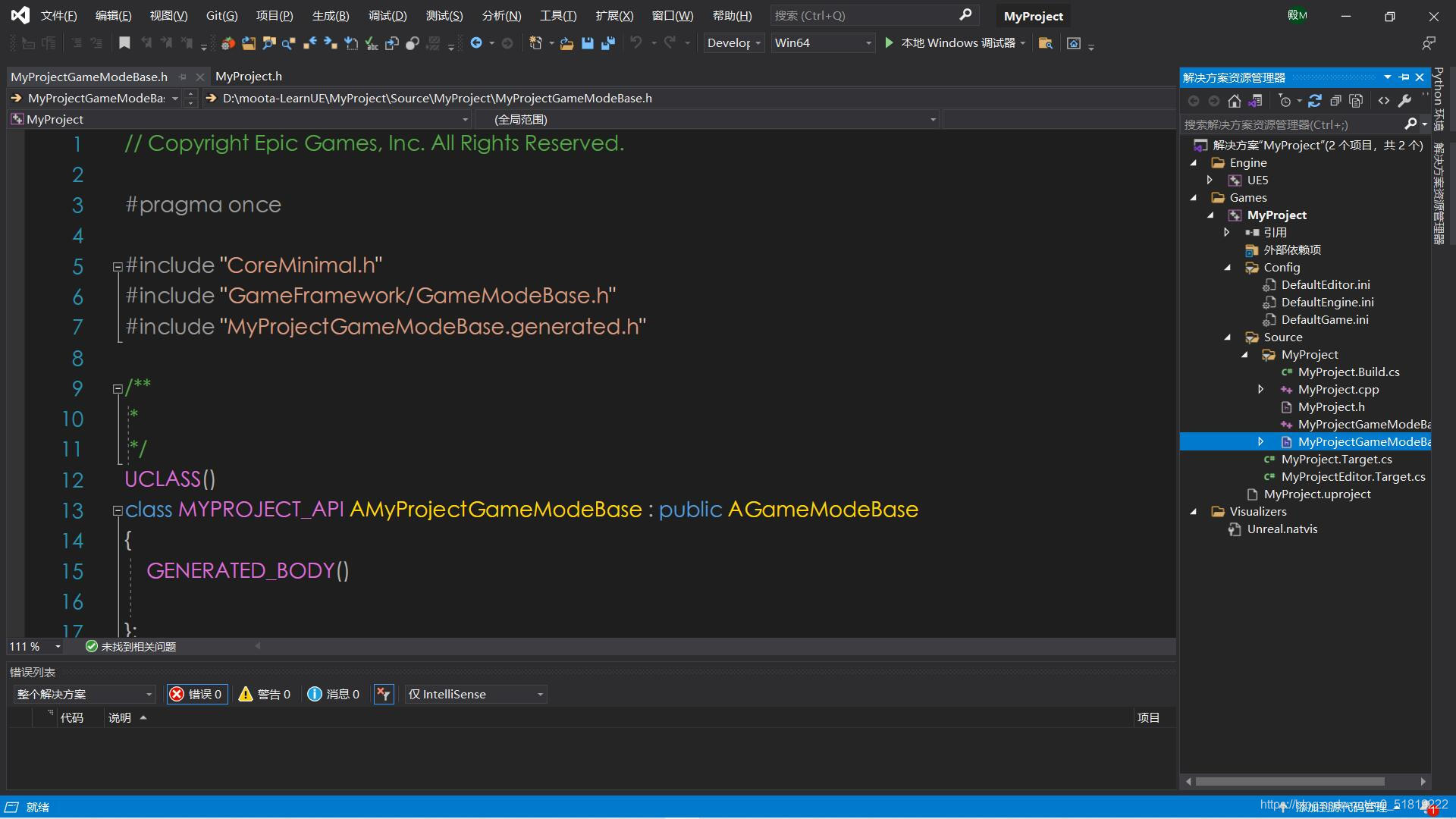Click Collapse All icon in Solution Explorer
The image size is (1456, 819).
(1335, 101)
